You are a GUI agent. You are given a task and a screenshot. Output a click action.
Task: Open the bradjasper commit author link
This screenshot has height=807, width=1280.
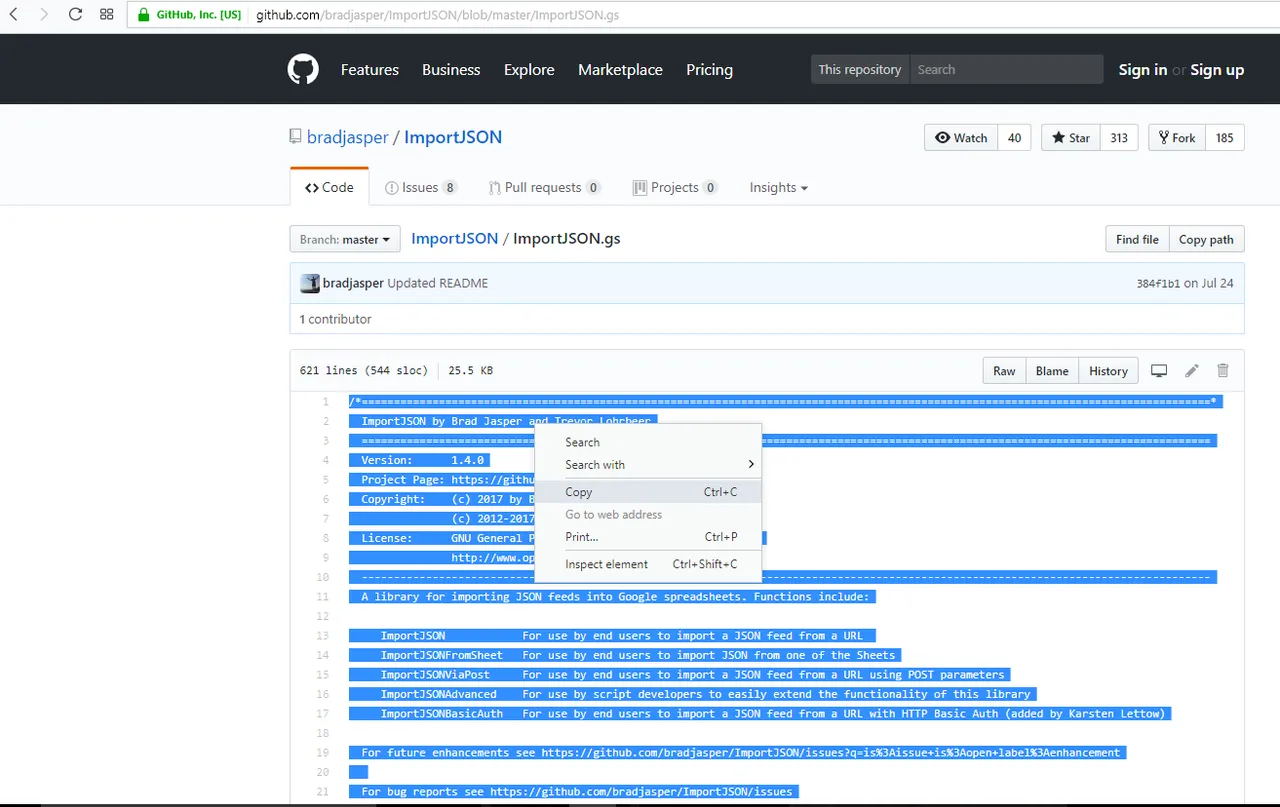click(x=353, y=283)
